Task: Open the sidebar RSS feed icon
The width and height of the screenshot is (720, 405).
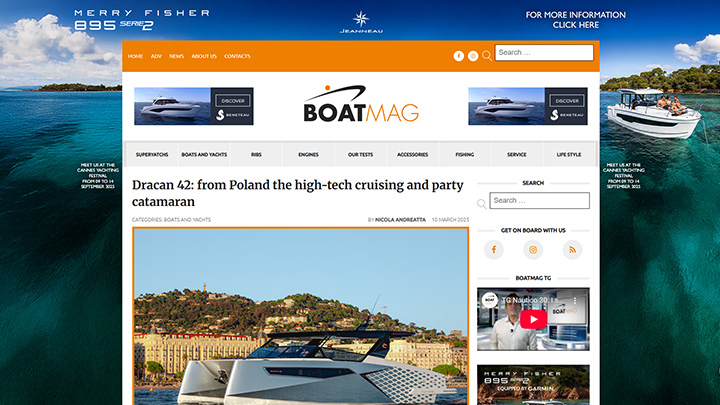Action: click(573, 250)
